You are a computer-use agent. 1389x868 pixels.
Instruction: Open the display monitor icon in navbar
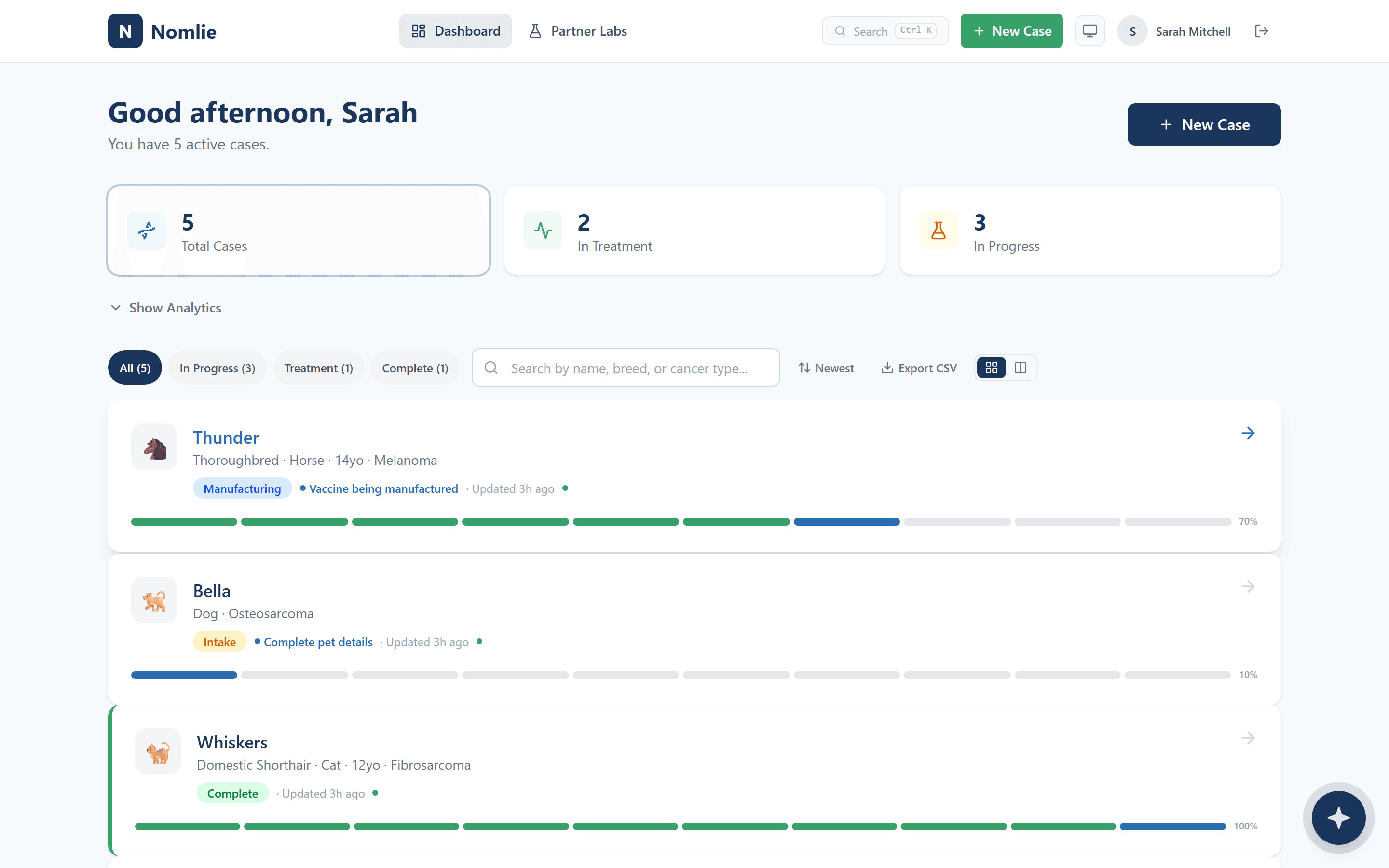[1089, 30]
